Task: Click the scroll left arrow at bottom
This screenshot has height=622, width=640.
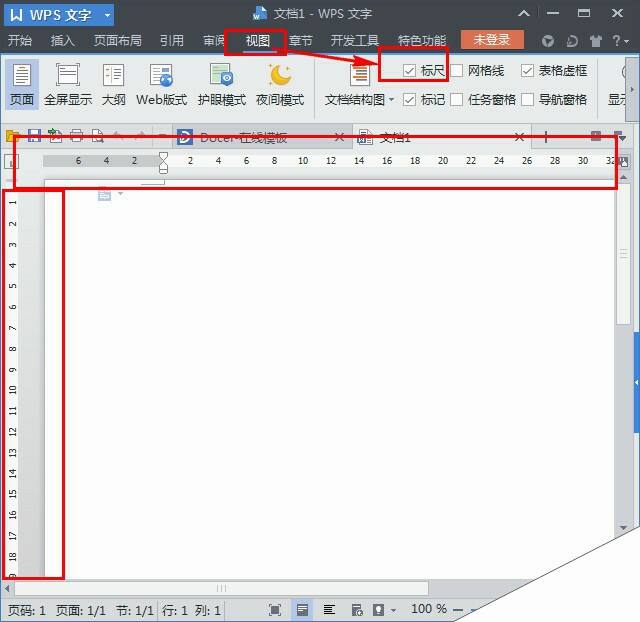Action: (7, 588)
